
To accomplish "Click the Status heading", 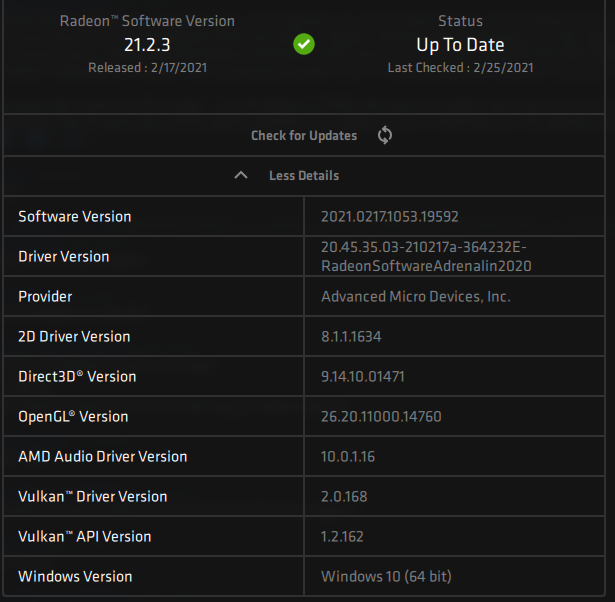I will 460,21.
